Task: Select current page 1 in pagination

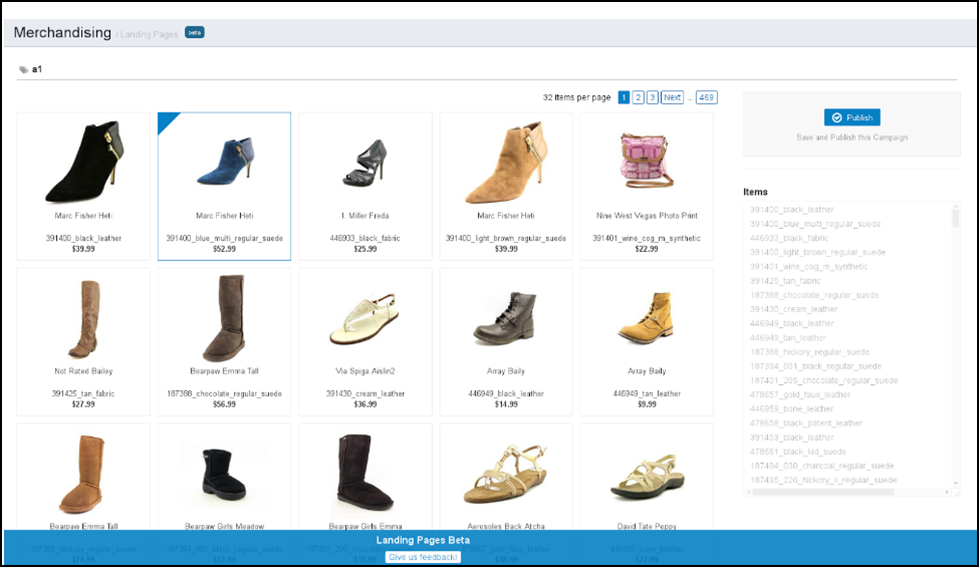Action: click(x=623, y=97)
